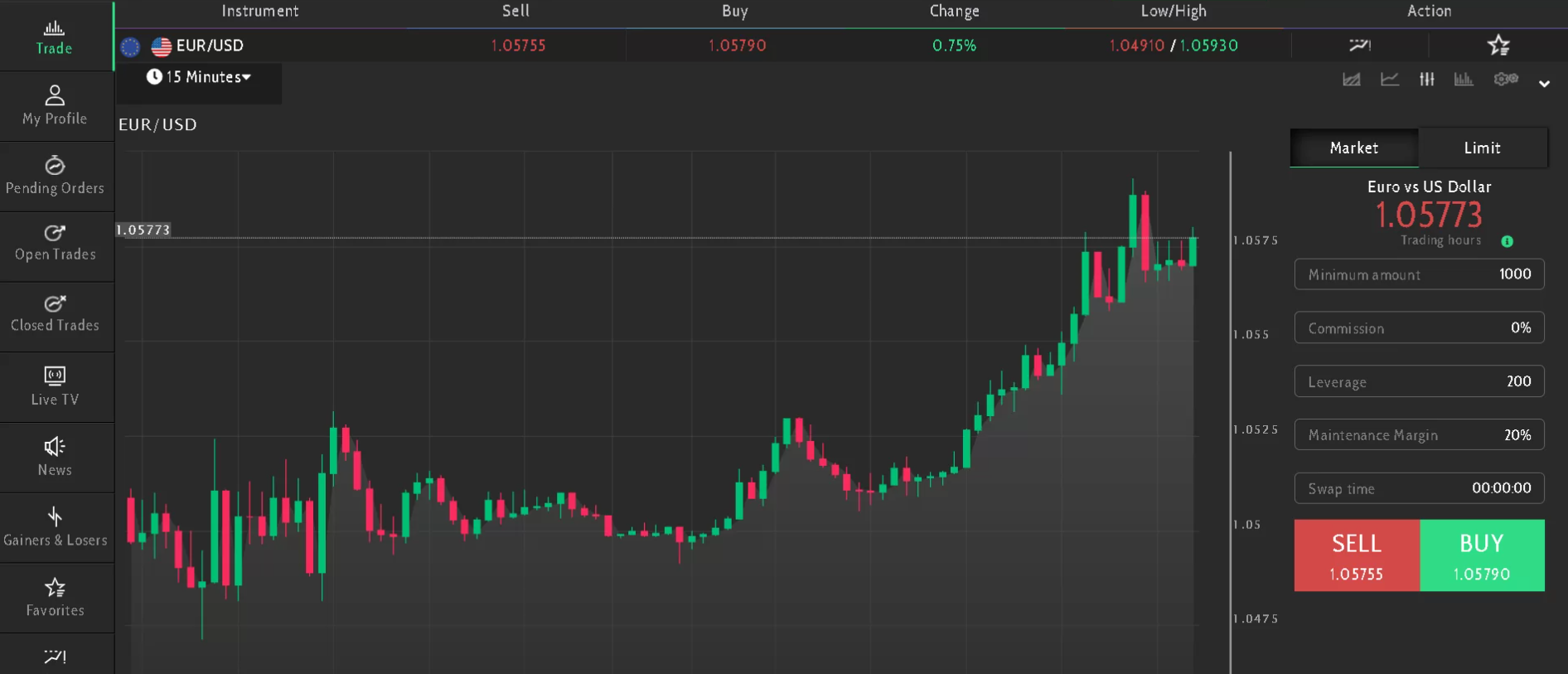Viewport: 1568px width, 674px height.
Task: Click the 1.05773 price label on chart
Action: pos(143,230)
